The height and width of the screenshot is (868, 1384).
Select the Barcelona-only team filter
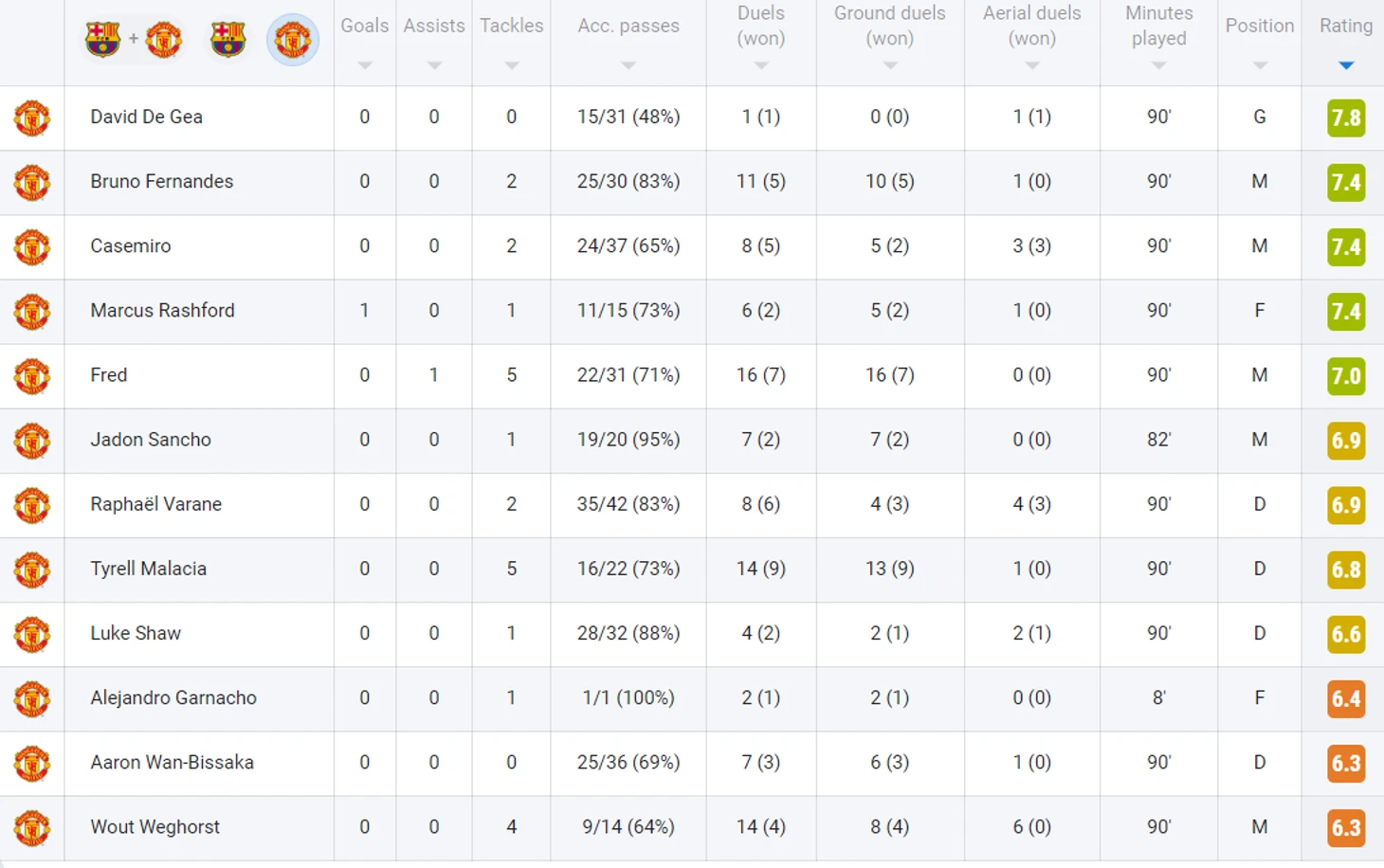[x=228, y=40]
